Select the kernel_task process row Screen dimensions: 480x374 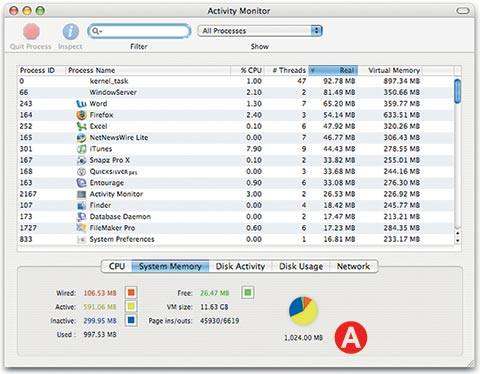click(x=236, y=81)
